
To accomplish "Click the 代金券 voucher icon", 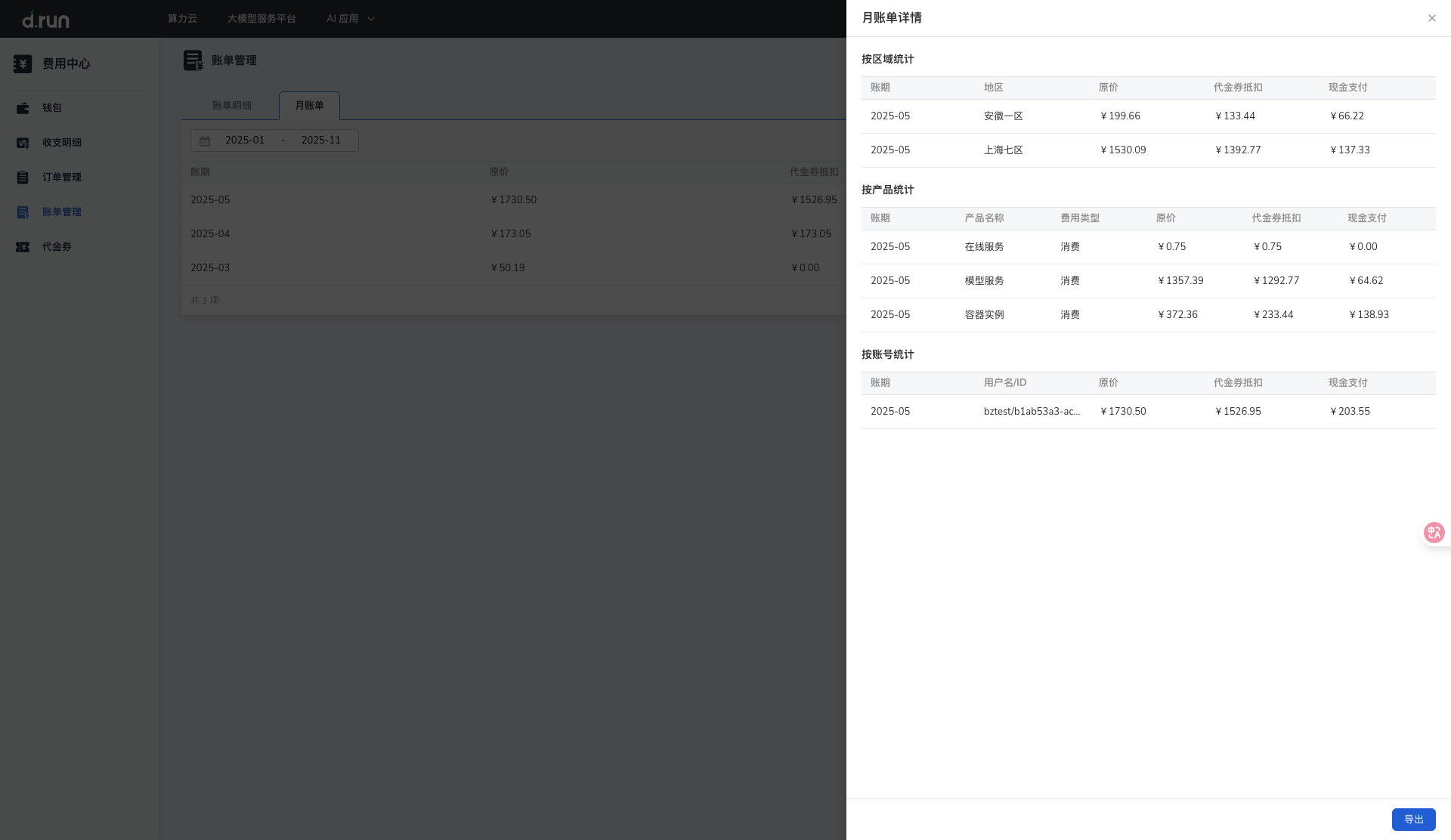I will [x=23, y=247].
